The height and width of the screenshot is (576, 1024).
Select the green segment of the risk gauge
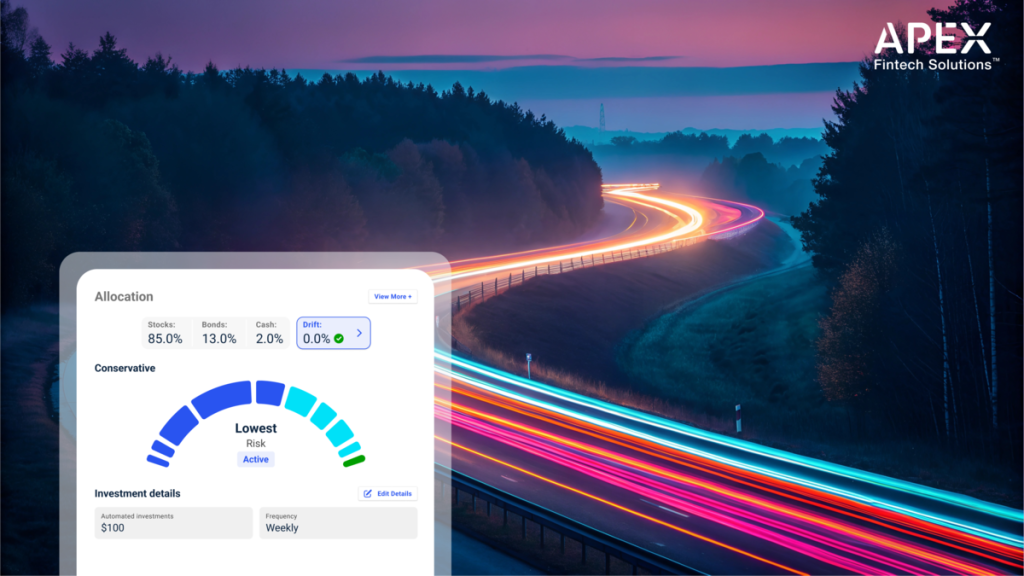point(354,461)
